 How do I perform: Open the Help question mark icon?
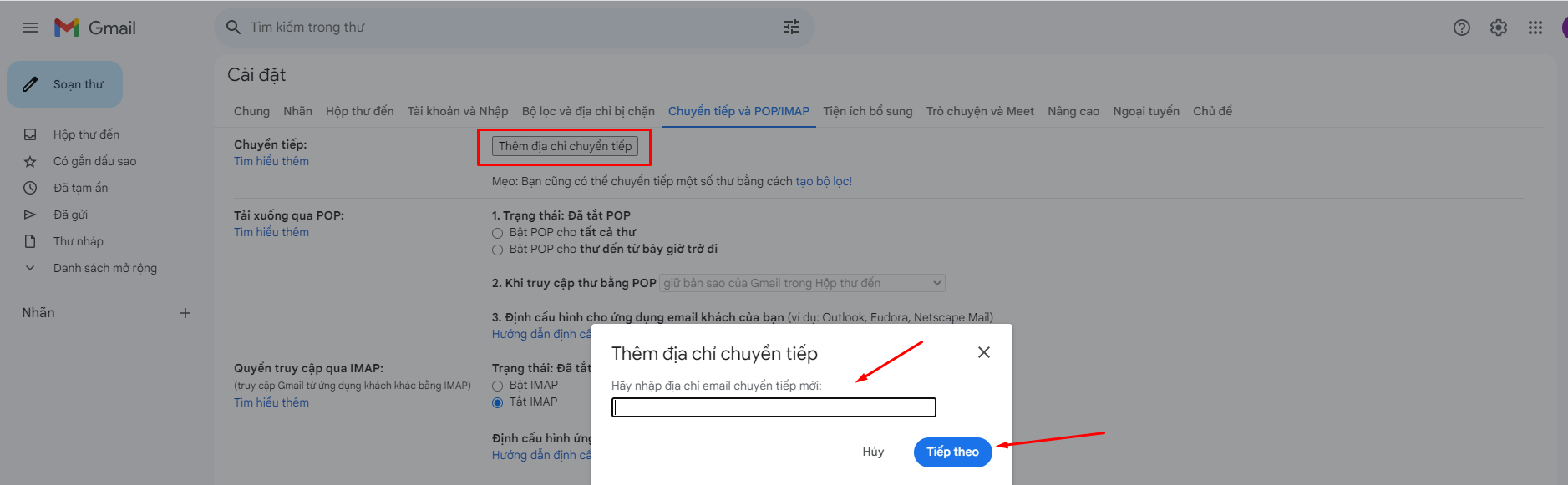point(1462,28)
